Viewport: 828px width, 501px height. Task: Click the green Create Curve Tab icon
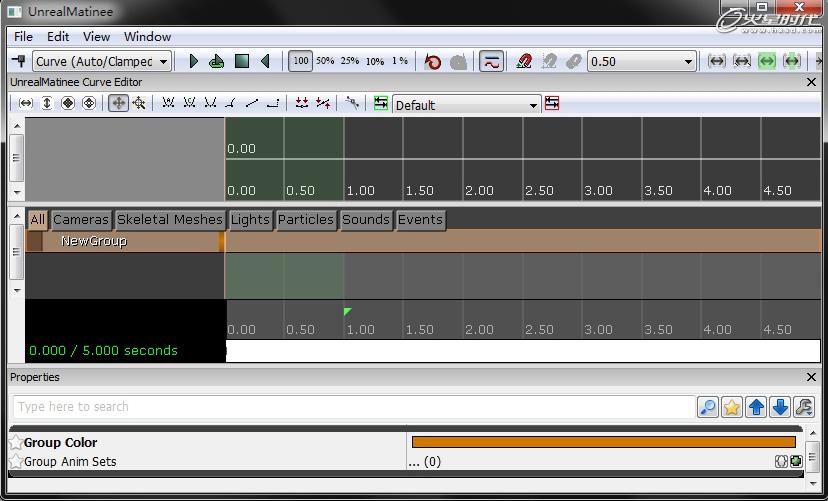tap(381, 103)
